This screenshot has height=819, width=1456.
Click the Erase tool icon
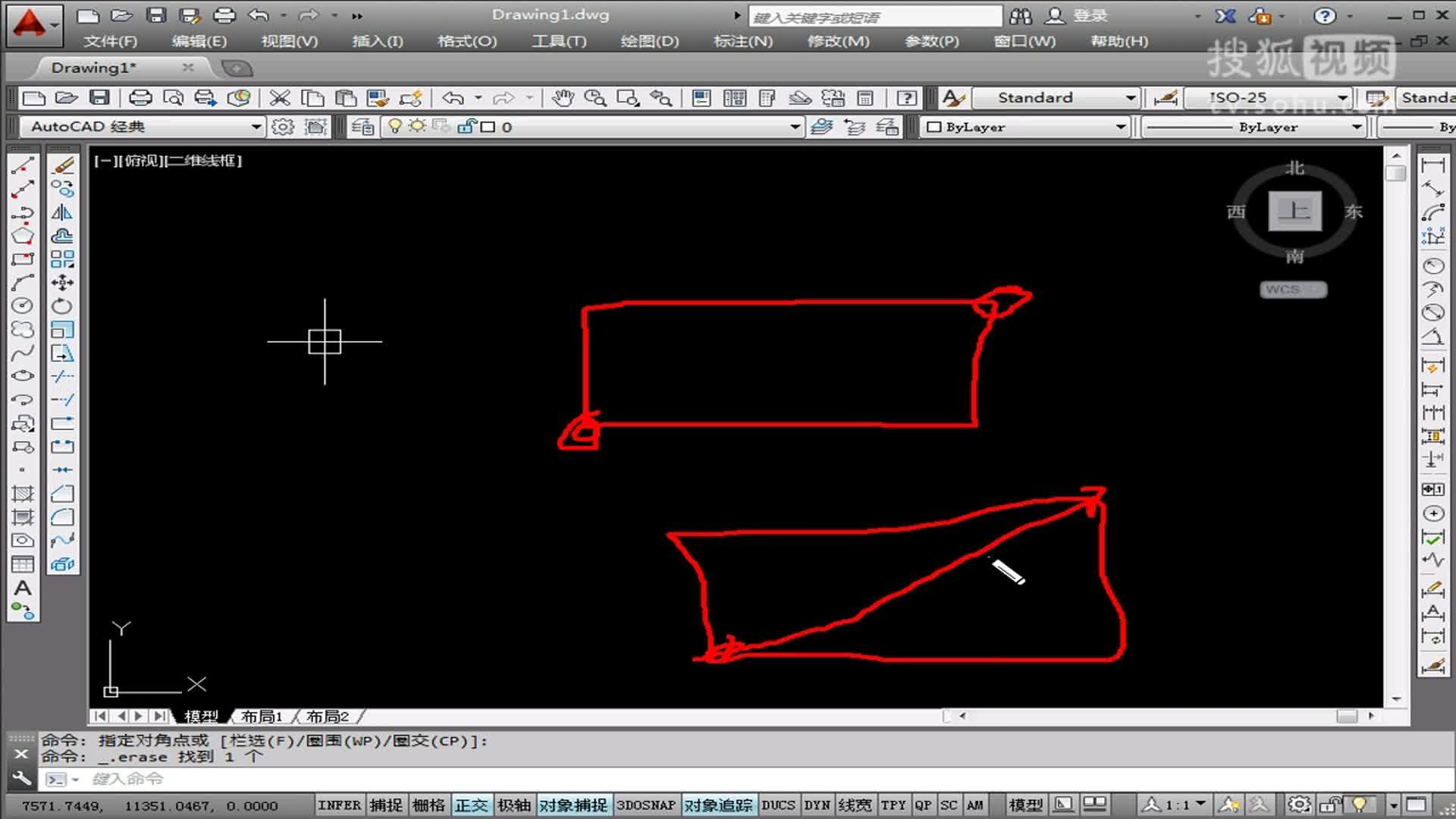coord(63,166)
